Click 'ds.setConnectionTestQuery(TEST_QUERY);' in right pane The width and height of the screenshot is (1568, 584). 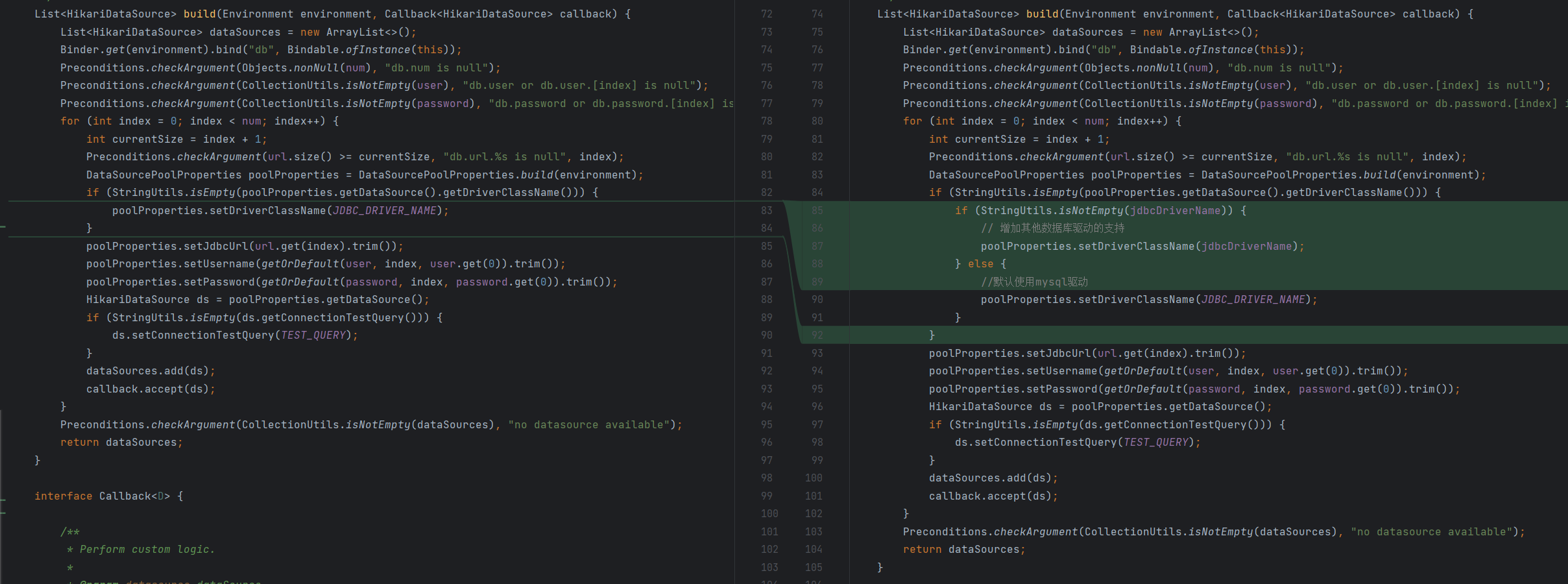tap(1078, 443)
